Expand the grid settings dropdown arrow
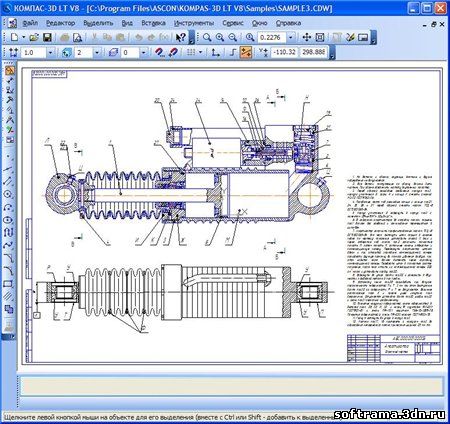Image resolution: width=450 pixels, height=424 pixels. point(200,52)
